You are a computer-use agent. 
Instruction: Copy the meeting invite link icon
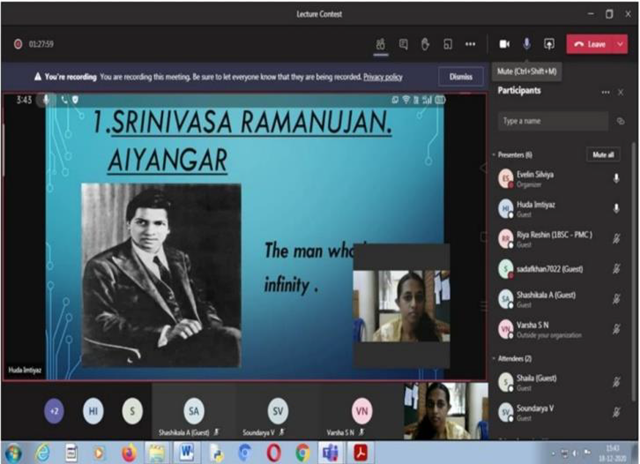(x=620, y=121)
